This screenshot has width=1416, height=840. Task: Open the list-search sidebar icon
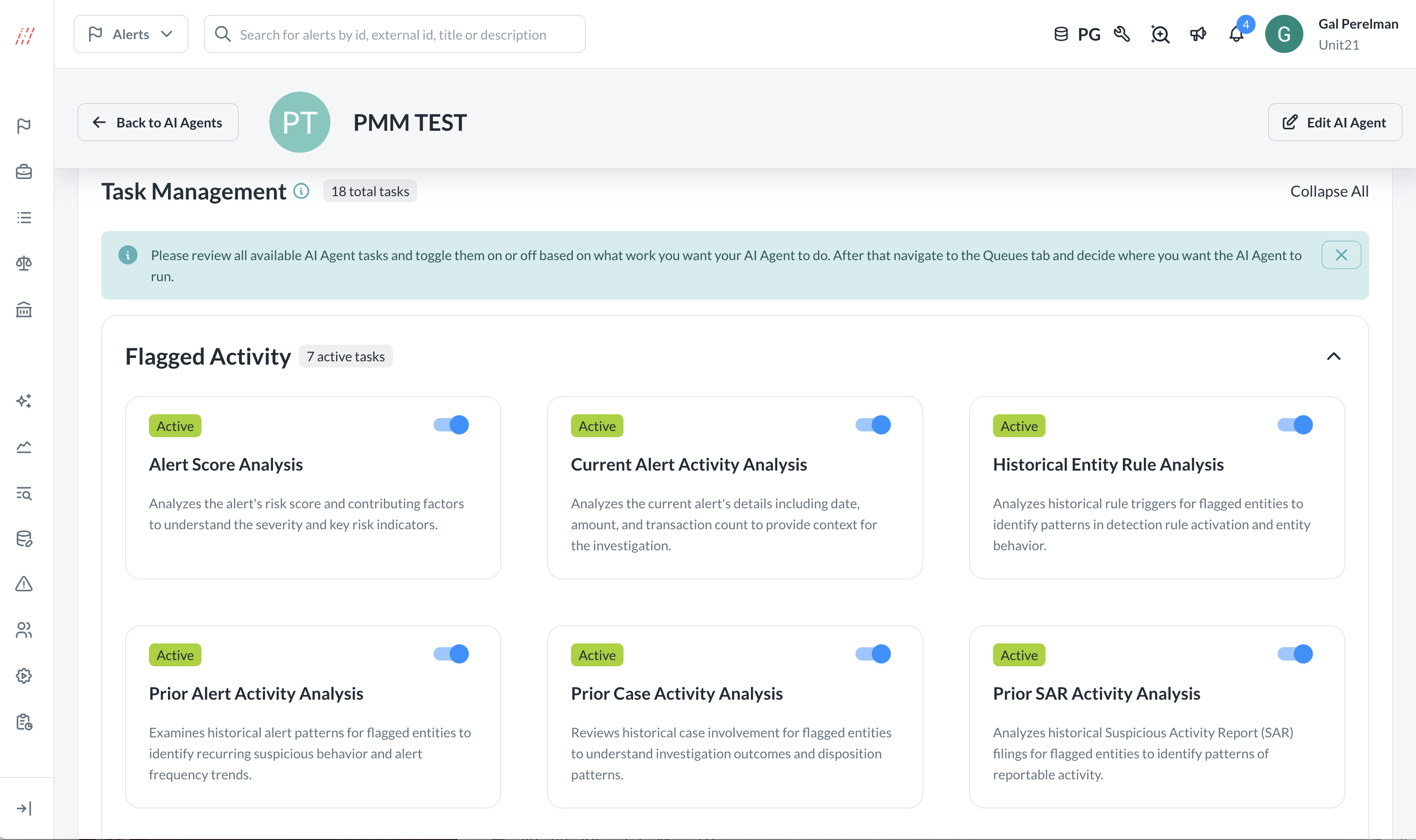click(x=24, y=493)
